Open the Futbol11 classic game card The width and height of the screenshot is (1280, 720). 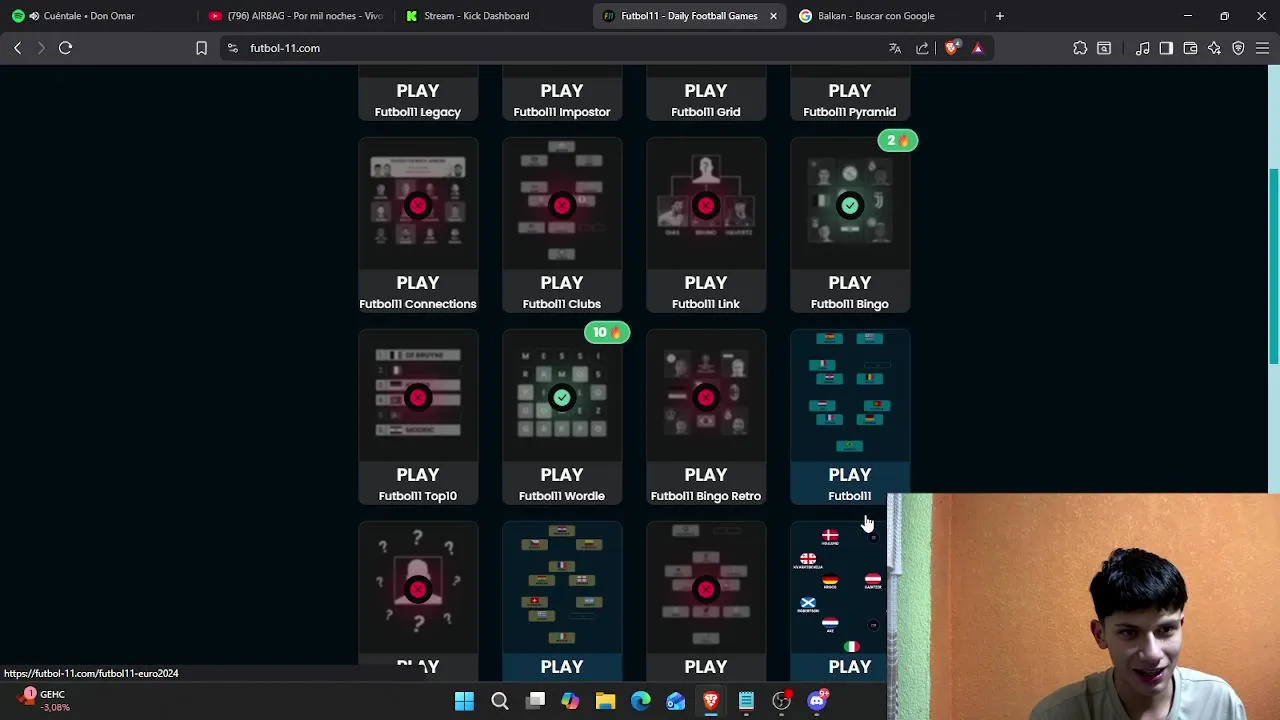[x=850, y=417]
